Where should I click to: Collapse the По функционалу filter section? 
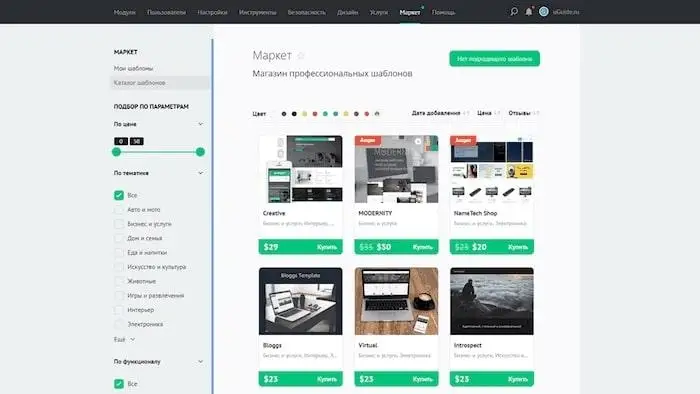pos(200,361)
